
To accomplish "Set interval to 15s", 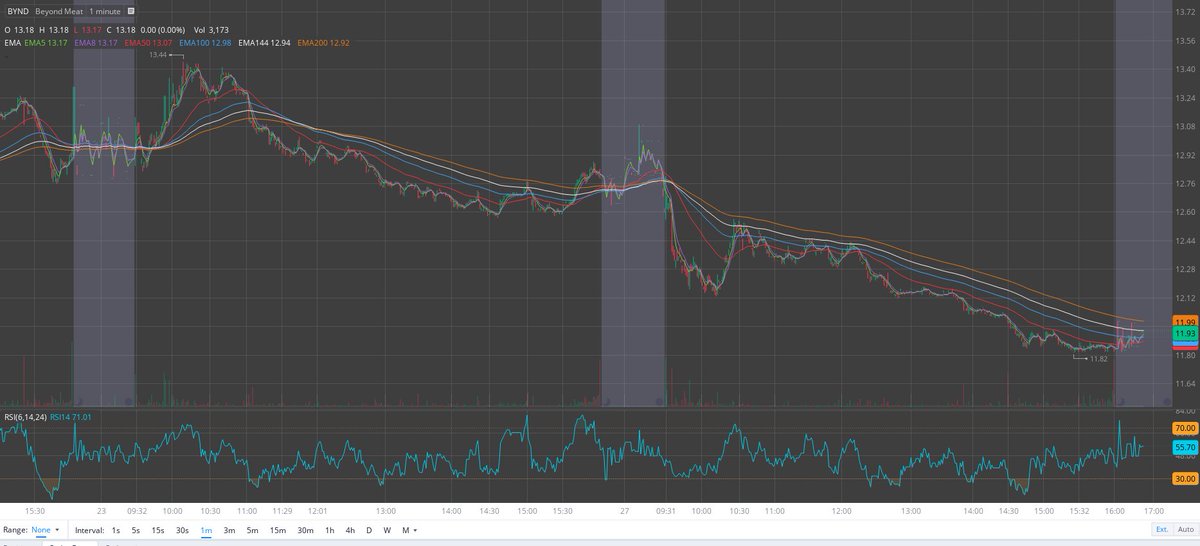I will 157,529.
